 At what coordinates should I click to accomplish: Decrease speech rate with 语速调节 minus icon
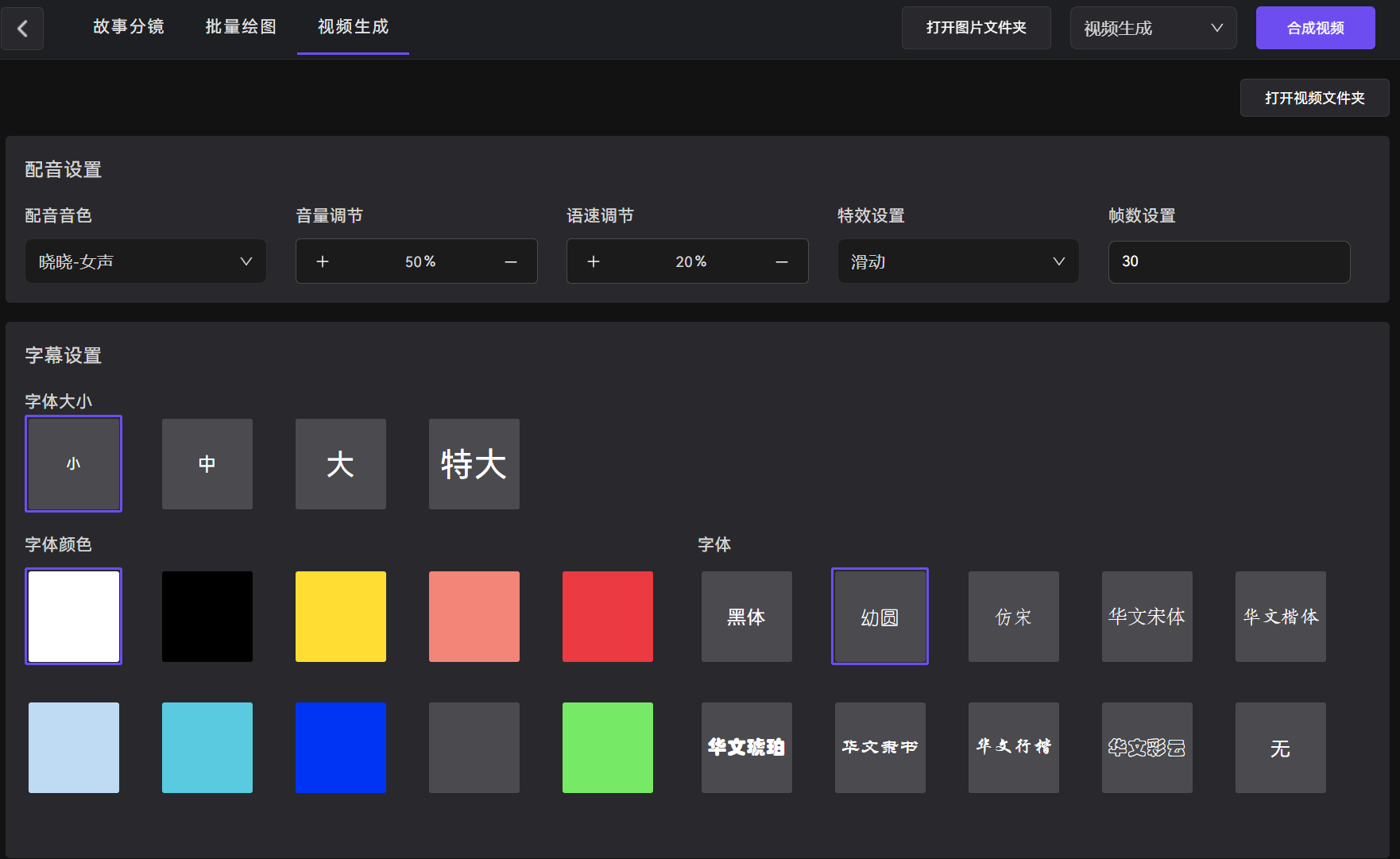tap(782, 261)
